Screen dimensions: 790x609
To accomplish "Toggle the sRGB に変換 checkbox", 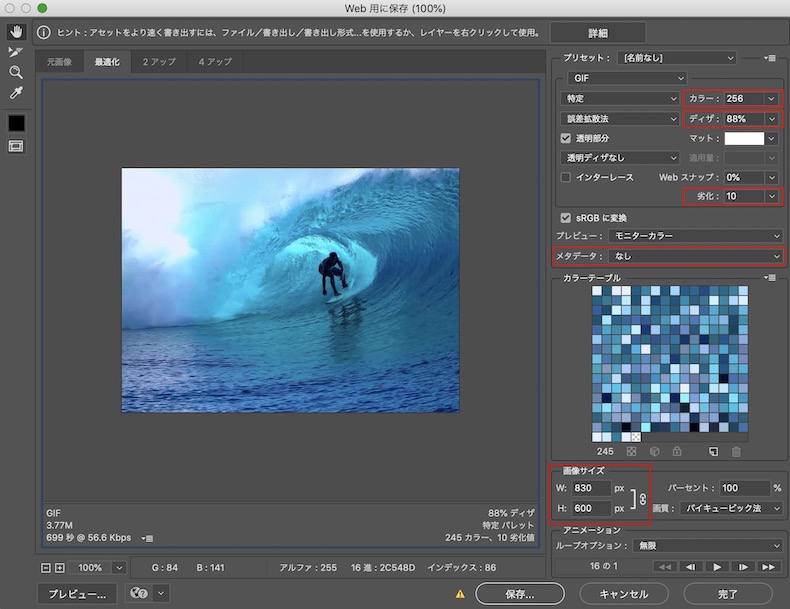I will tap(566, 218).
